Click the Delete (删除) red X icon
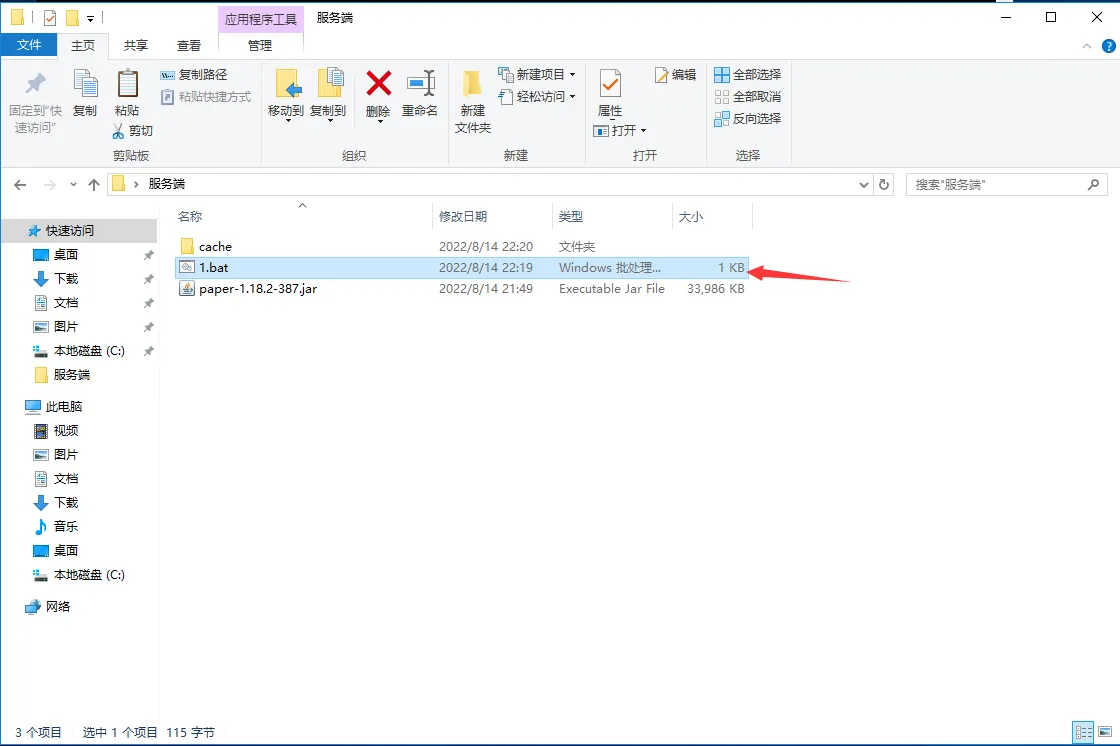 [x=378, y=85]
